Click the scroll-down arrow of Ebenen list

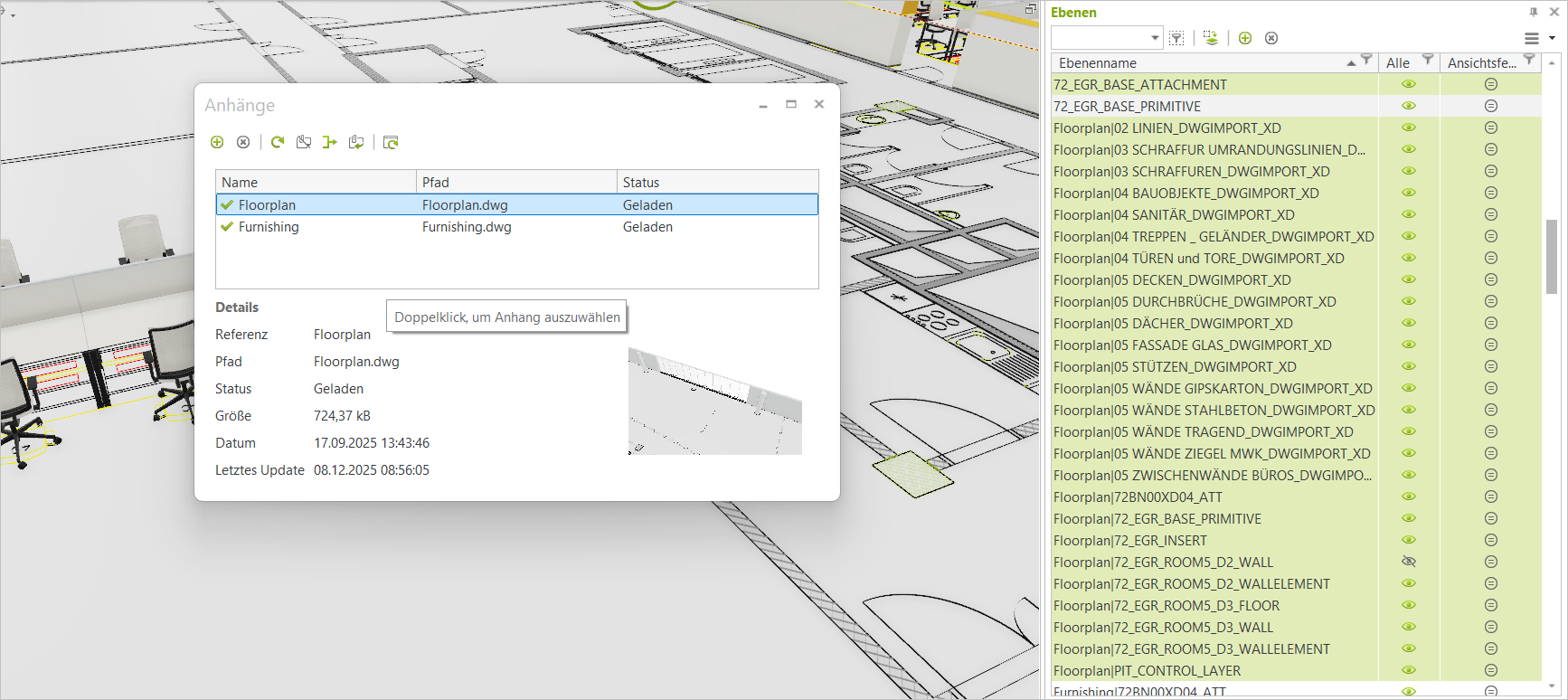point(1552,686)
